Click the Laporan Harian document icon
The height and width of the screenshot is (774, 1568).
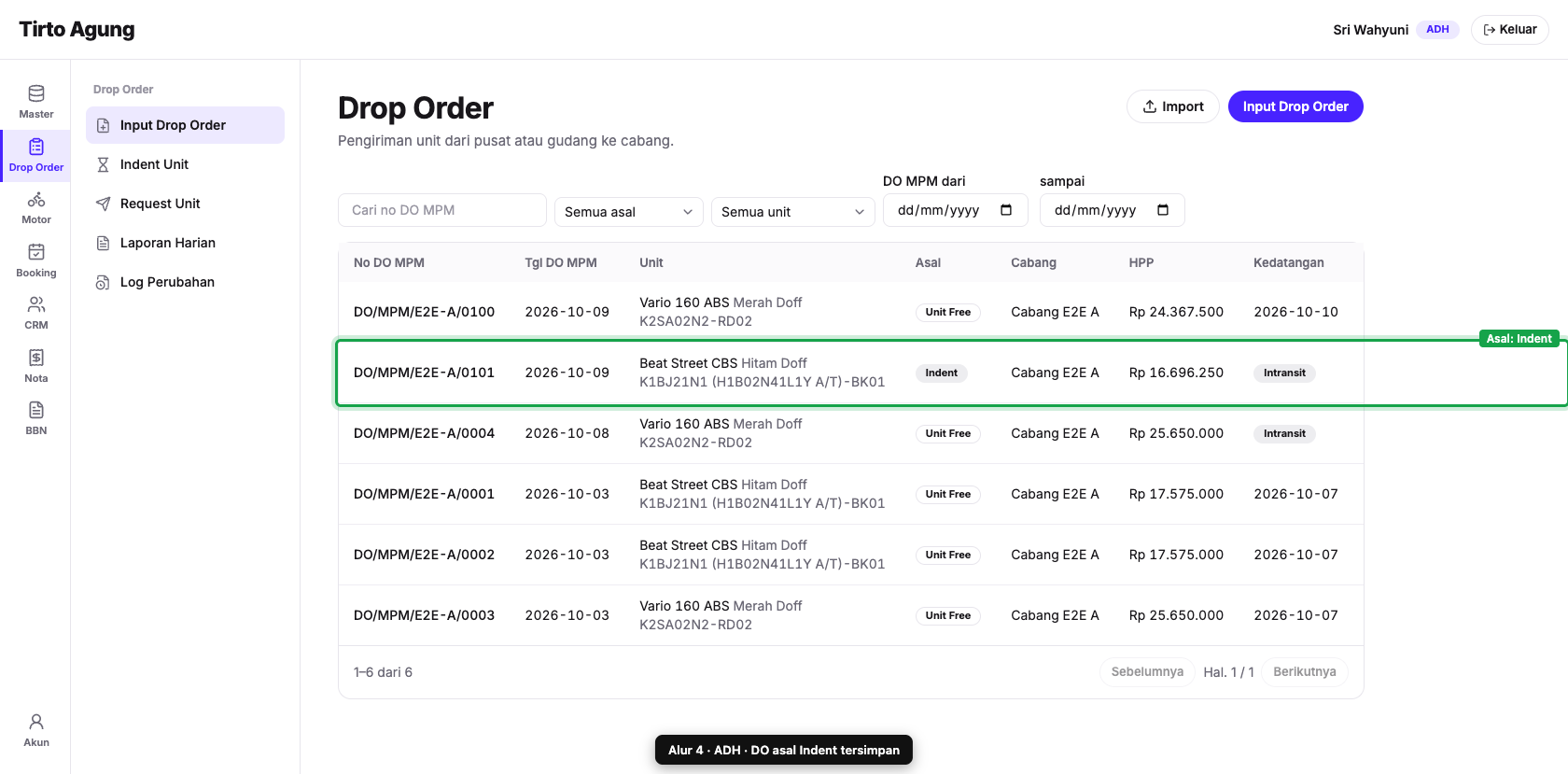104,243
